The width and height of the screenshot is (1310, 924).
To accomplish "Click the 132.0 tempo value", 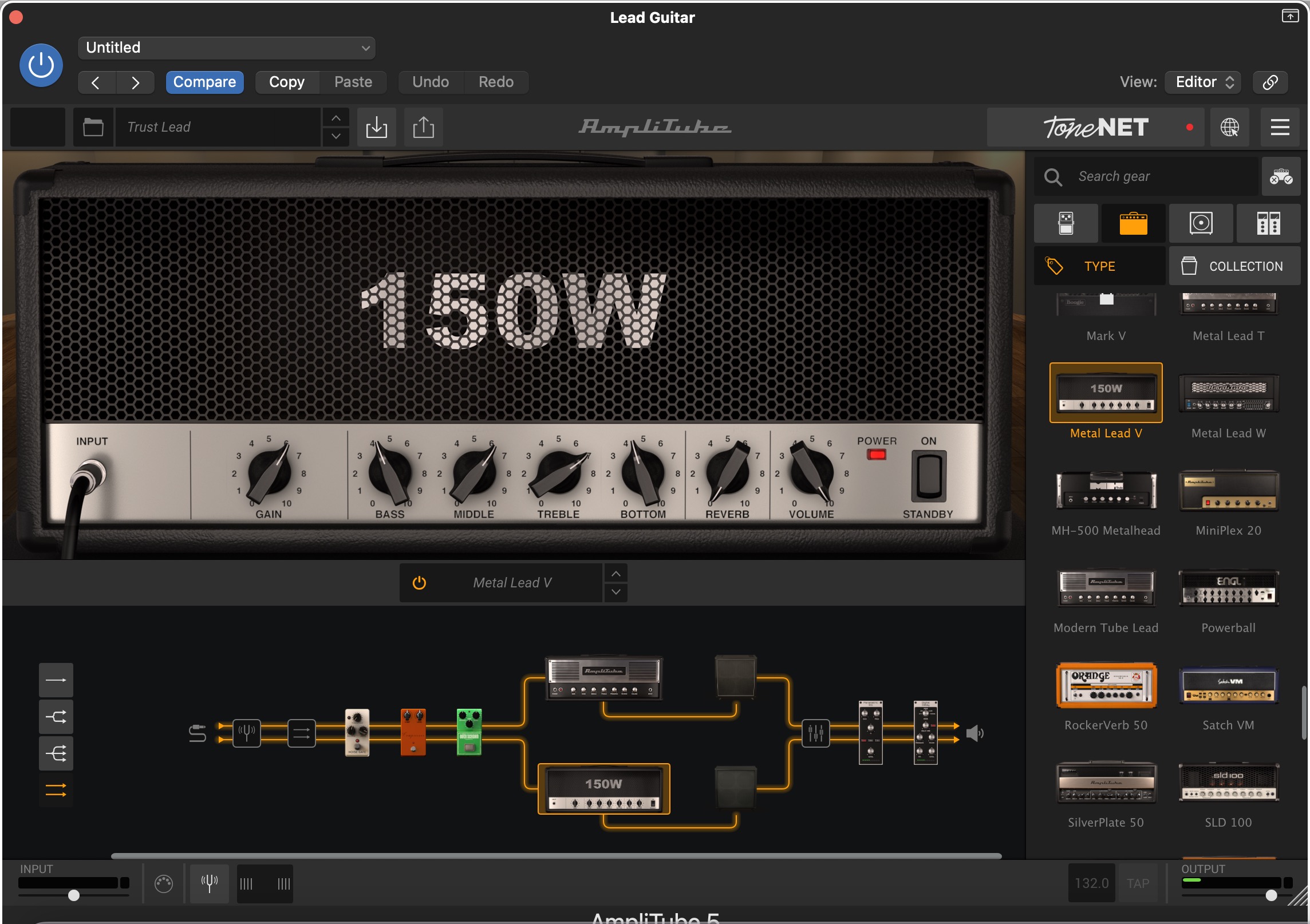I will (1092, 883).
